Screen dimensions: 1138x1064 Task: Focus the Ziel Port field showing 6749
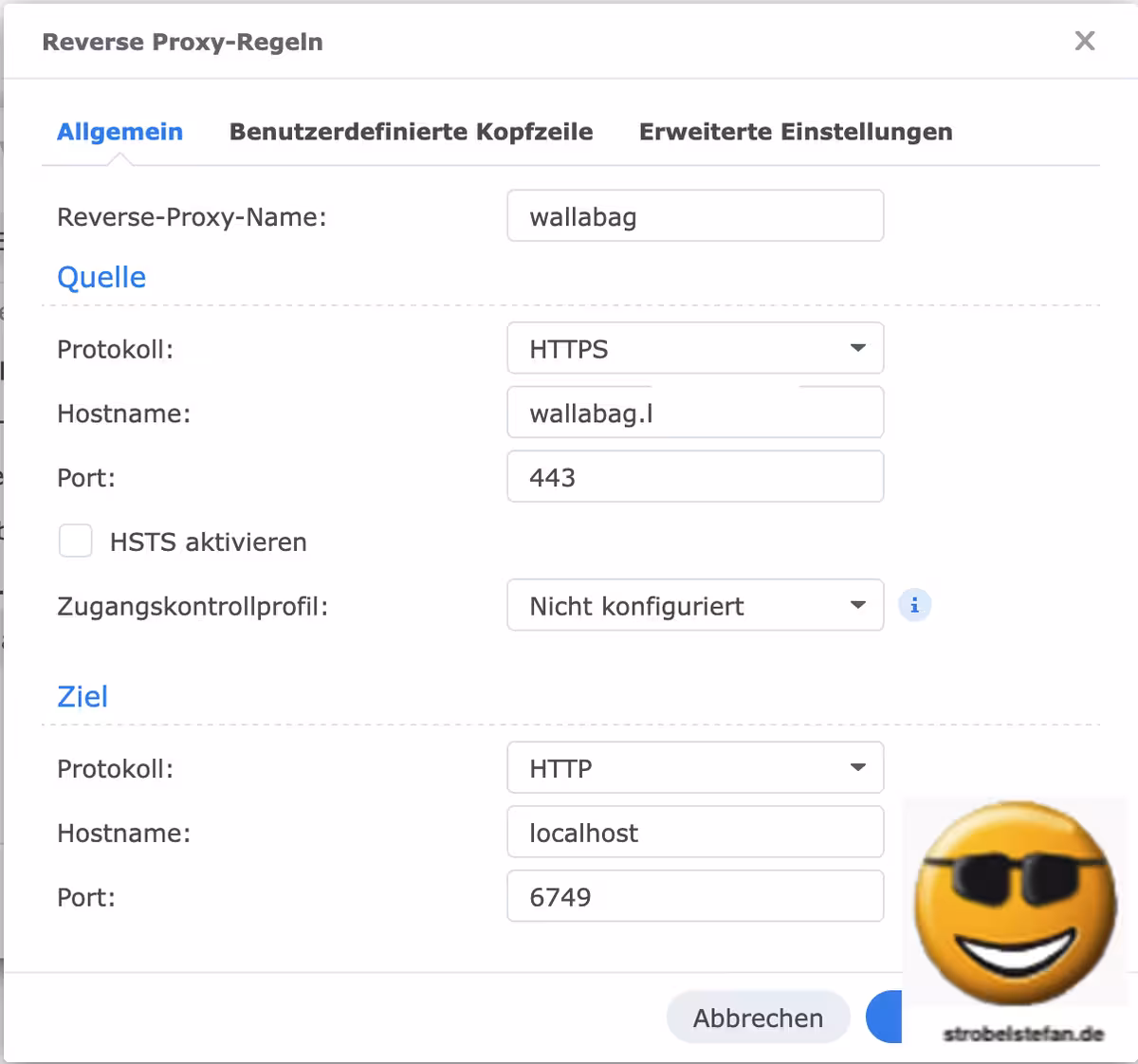(x=695, y=896)
